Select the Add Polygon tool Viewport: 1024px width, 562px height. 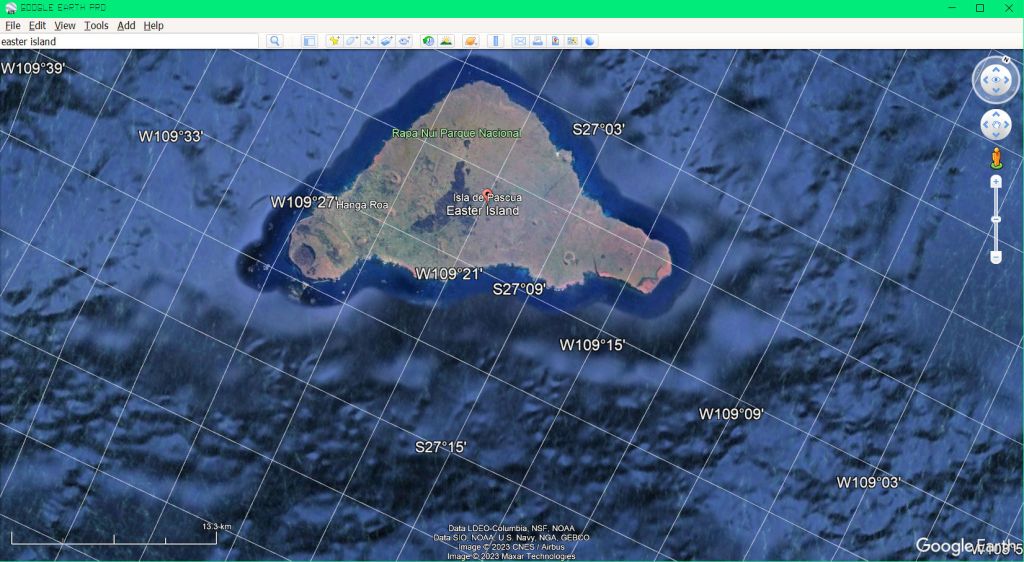[x=352, y=41]
